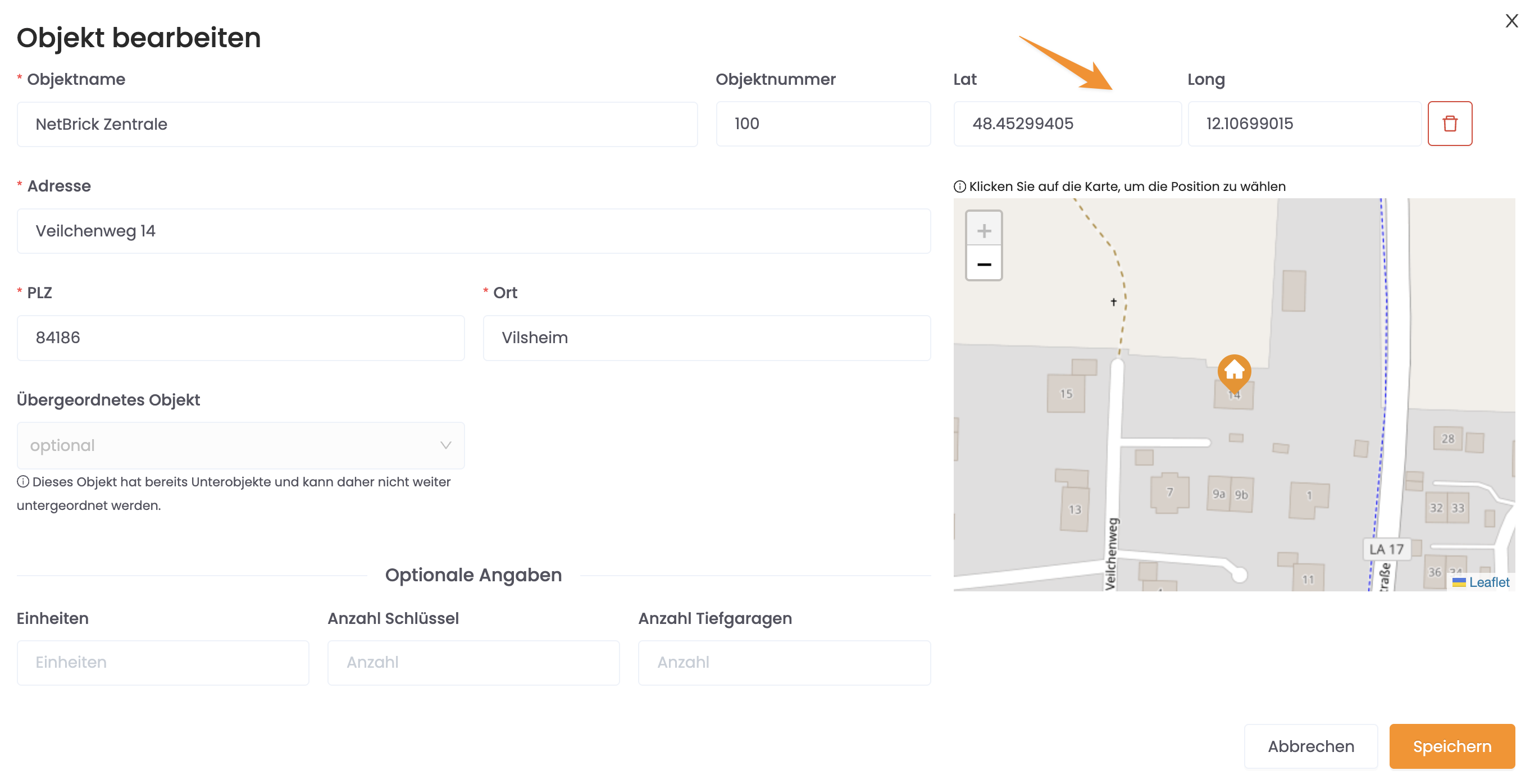
Task: Click into the Objektnummer field
Action: tap(823, 124)
